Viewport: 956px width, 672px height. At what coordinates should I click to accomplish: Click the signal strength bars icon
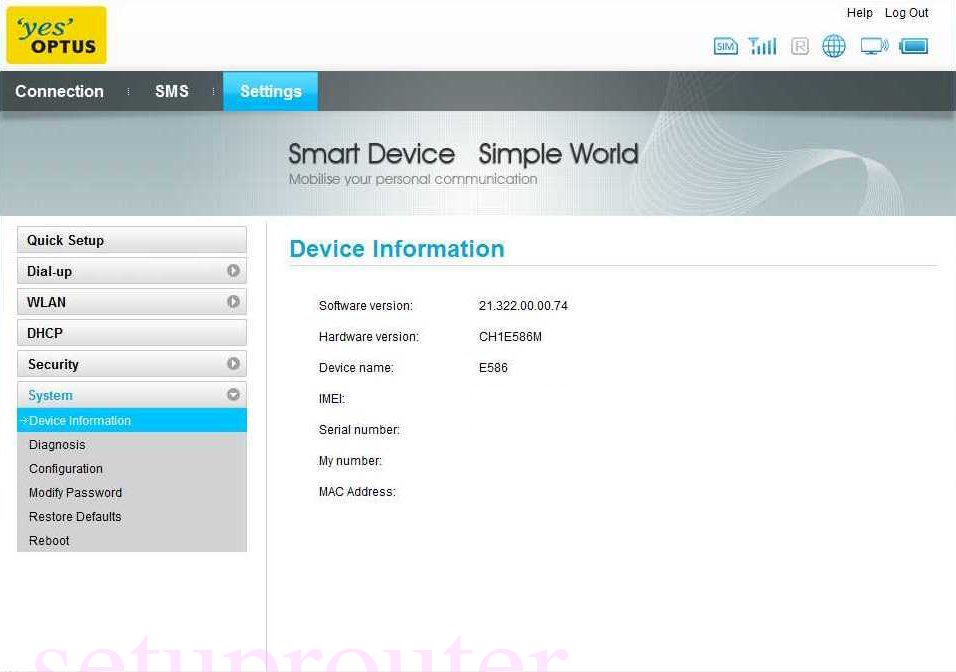tap(762, 45)
